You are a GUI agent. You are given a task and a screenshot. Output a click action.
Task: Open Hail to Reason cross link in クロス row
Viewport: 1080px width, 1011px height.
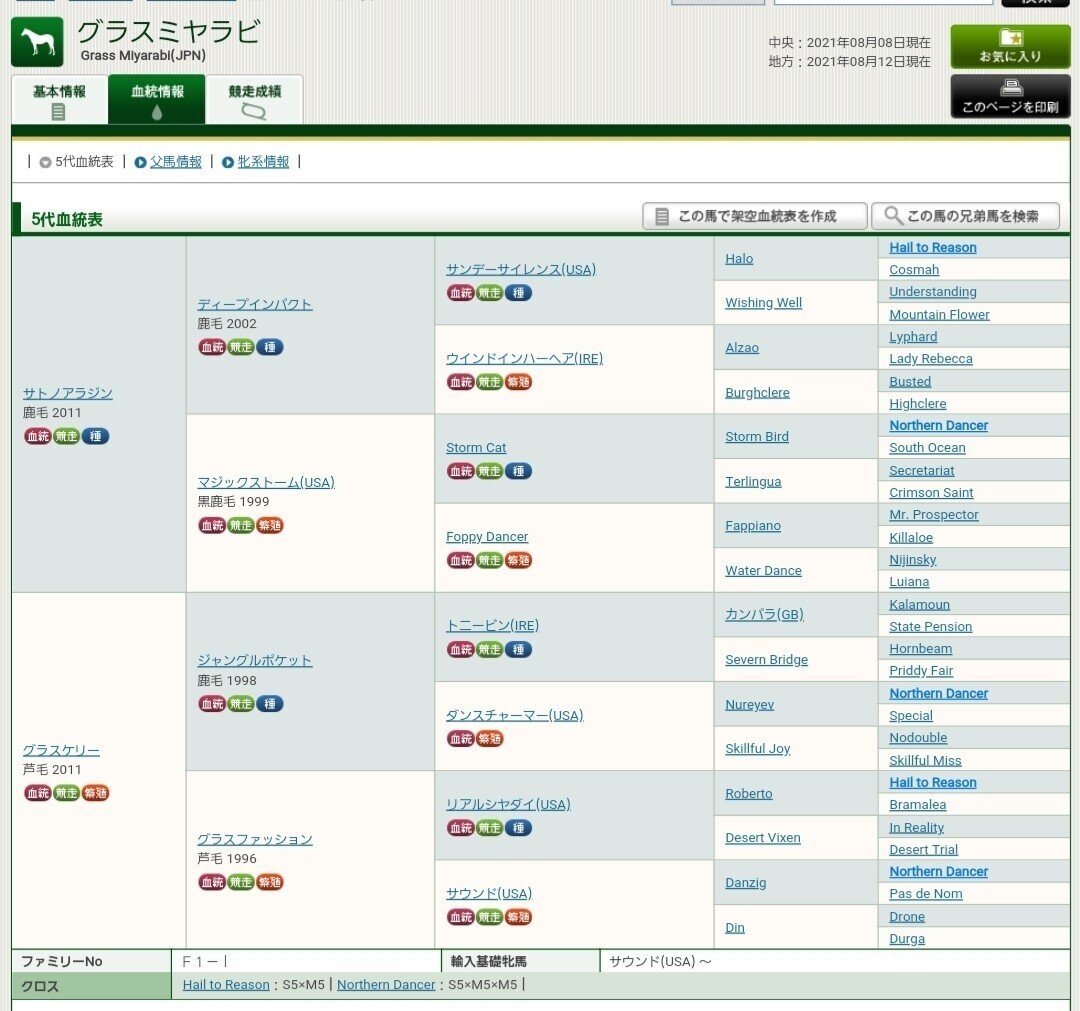(226, 985)
